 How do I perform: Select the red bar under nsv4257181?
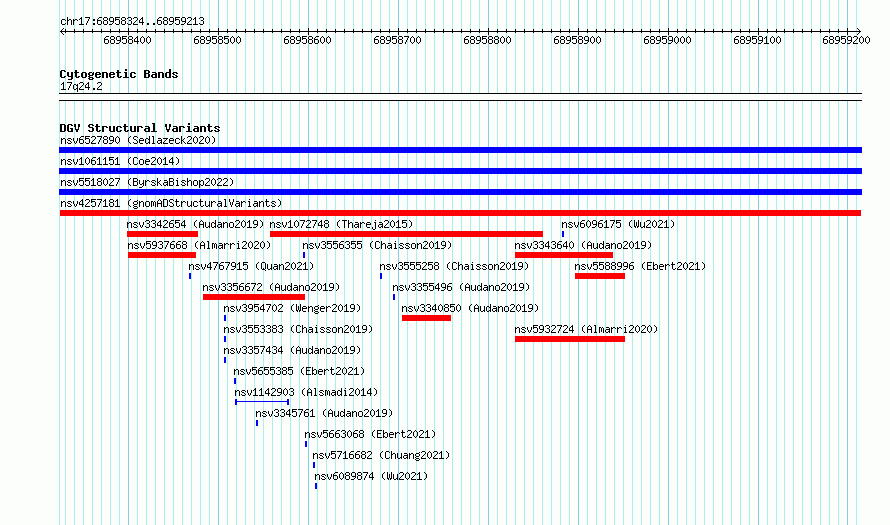click(x=460, y=213)
